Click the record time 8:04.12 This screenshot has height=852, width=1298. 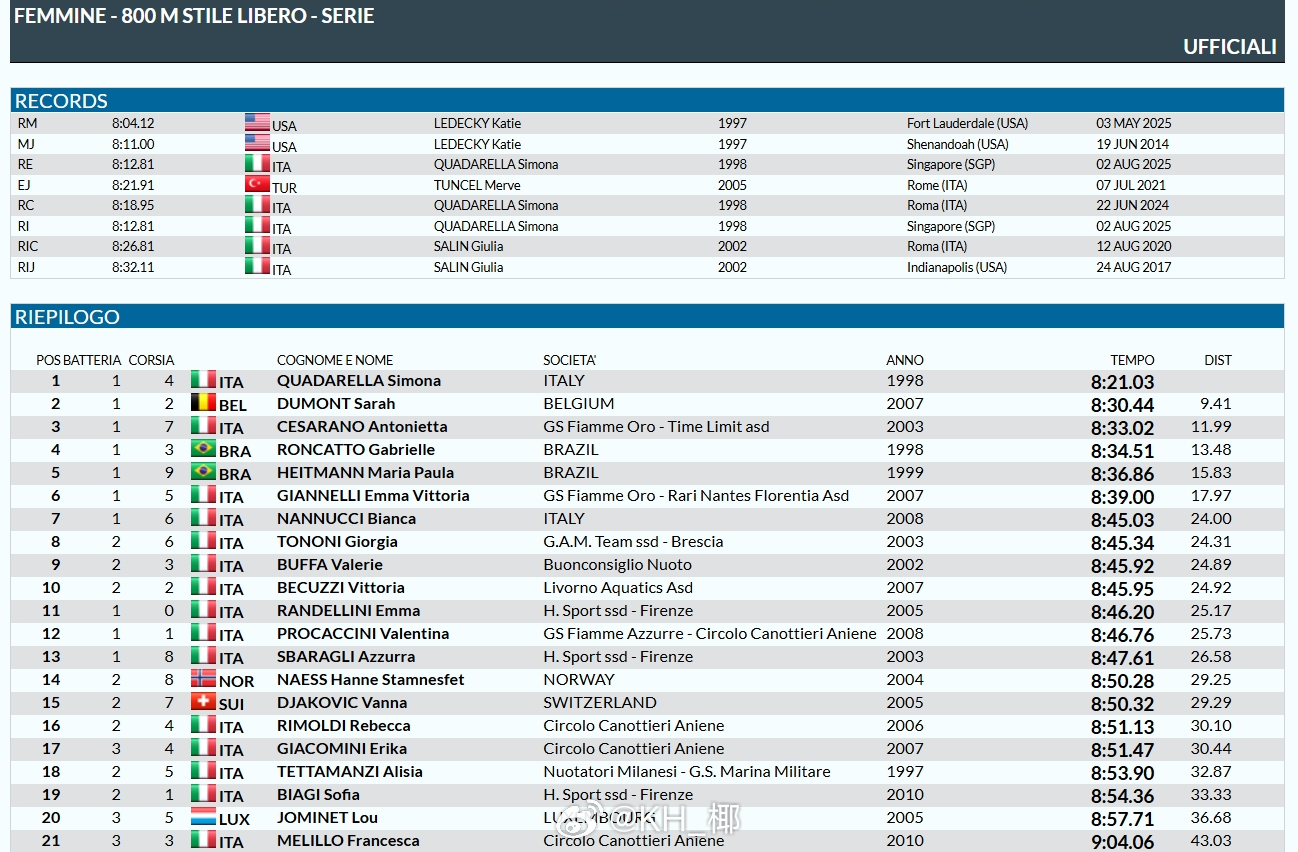(x=133, y=123)
